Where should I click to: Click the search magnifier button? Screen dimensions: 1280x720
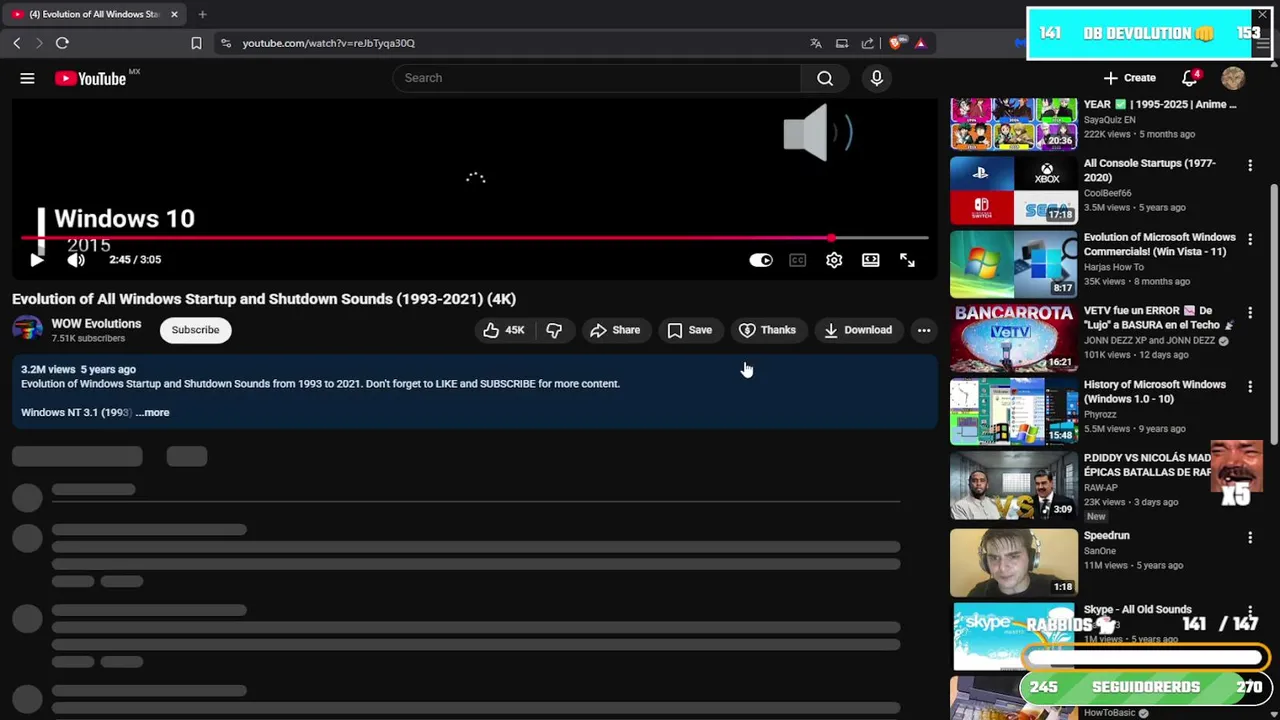(825, 78)
